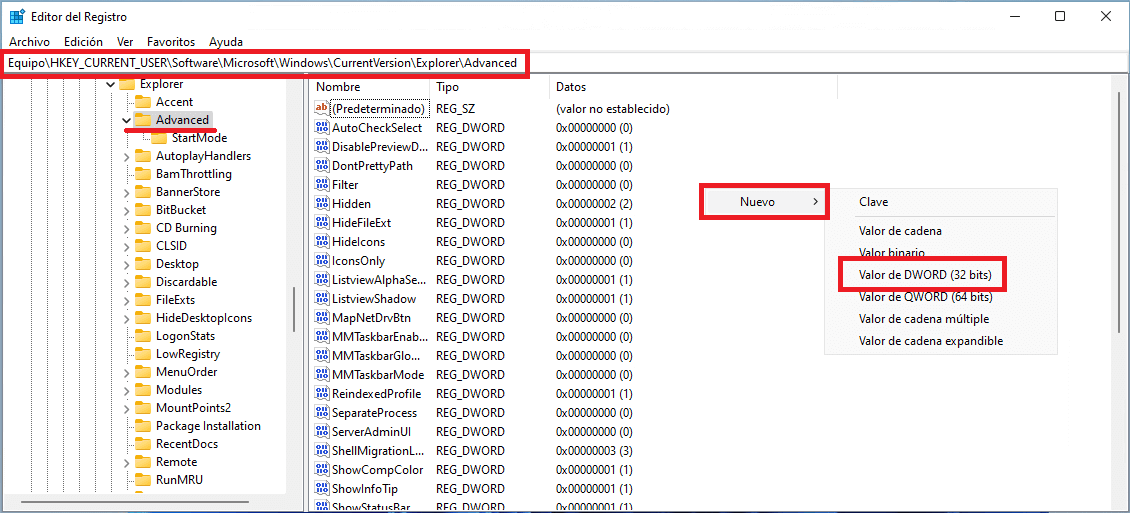Viewport: 1130px width, 513px height.
Task: Click the RunMRU folder icon
Action: 143,480
